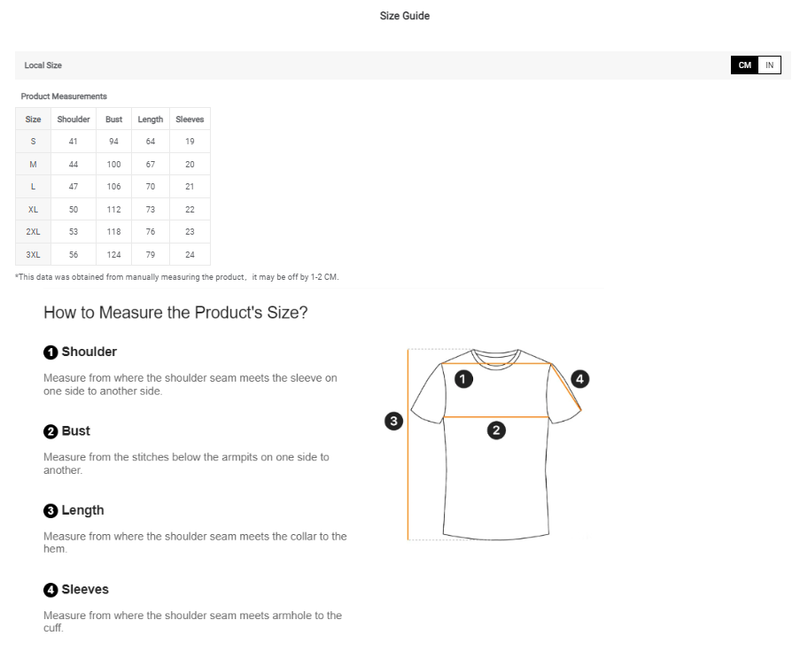The width and height of the screenshot is (800, 658).
Task: Click the number 1 marker on the shirt diagram
Action: [463, 379]
